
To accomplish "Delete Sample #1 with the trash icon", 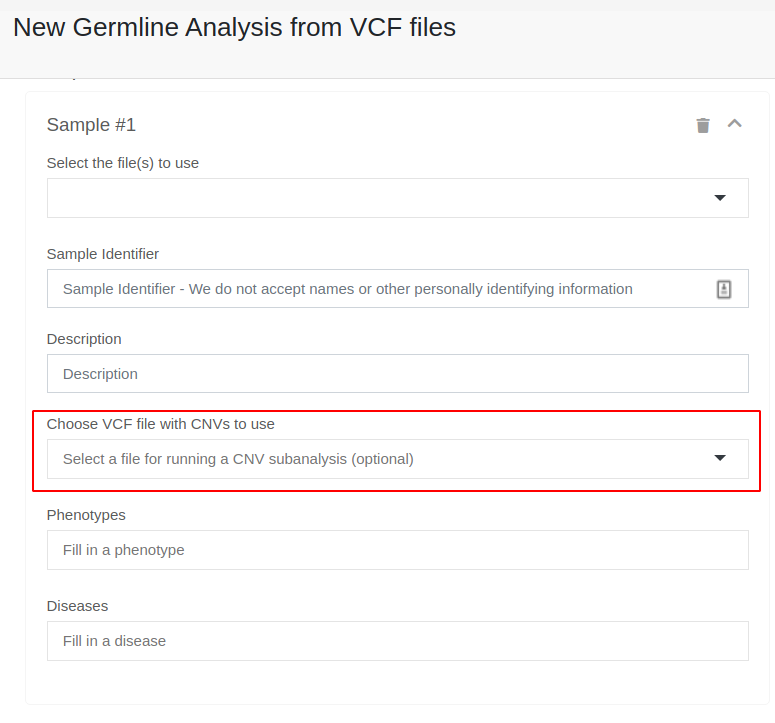I will click(x=703, y=125).
